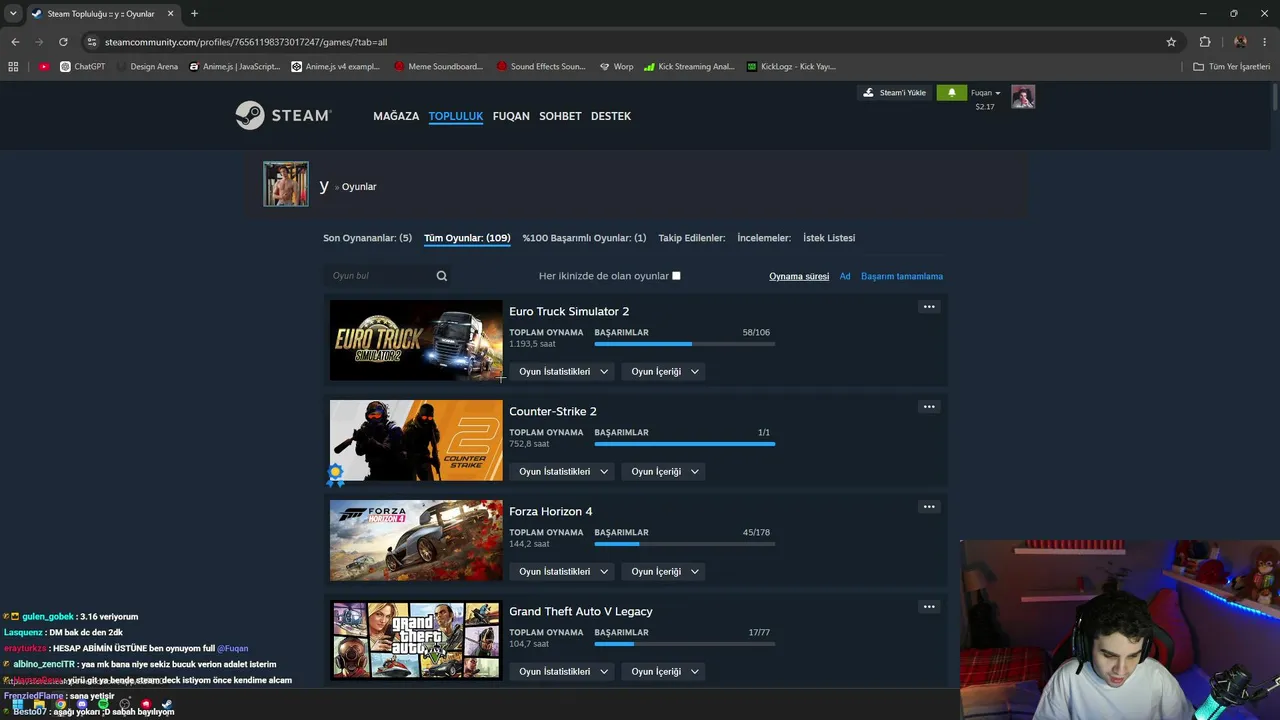
Task: Open the user avatar in Steam header
Action: [1022, 97]
